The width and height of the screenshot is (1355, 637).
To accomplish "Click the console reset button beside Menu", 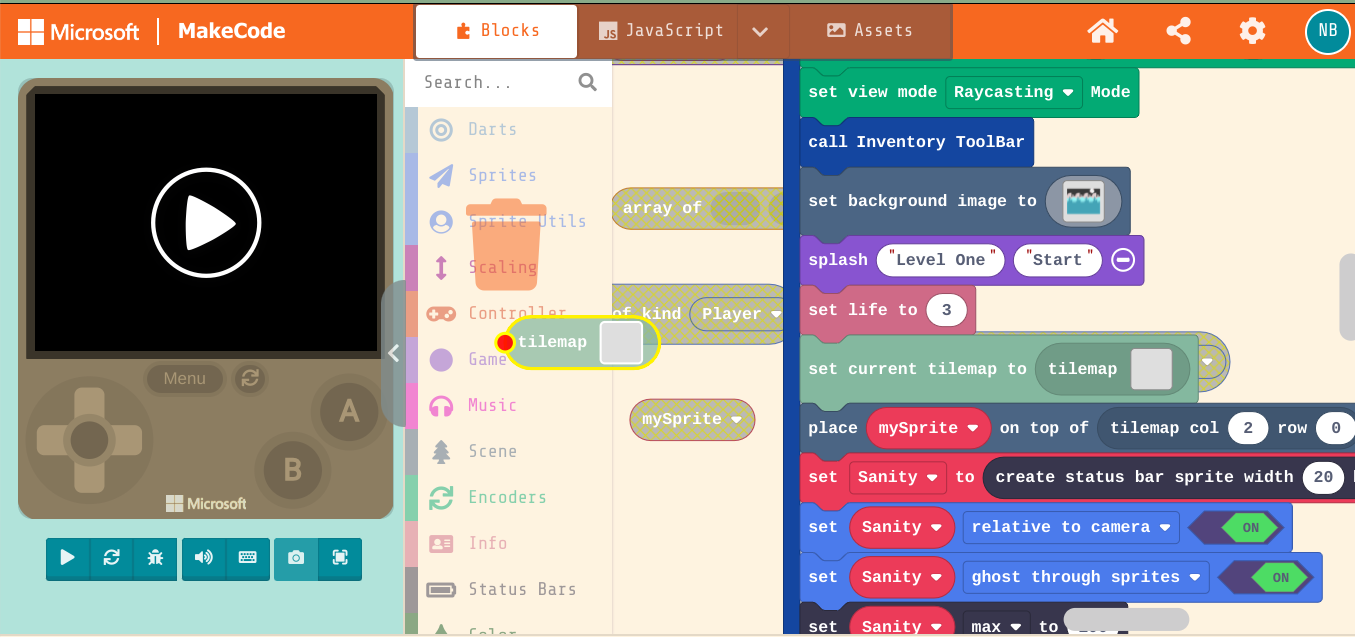I will click(250, 378).
